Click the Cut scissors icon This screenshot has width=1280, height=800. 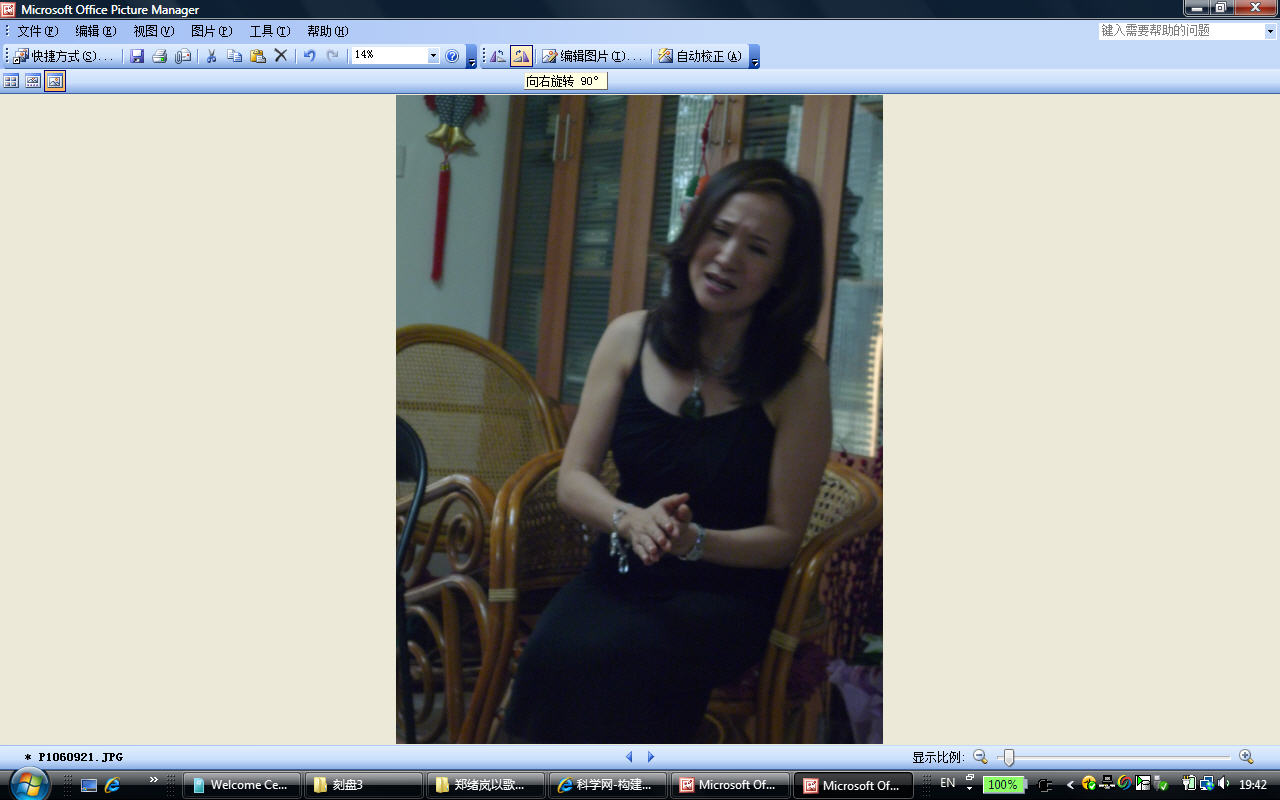pyautogui.click(x=211, y=56)
